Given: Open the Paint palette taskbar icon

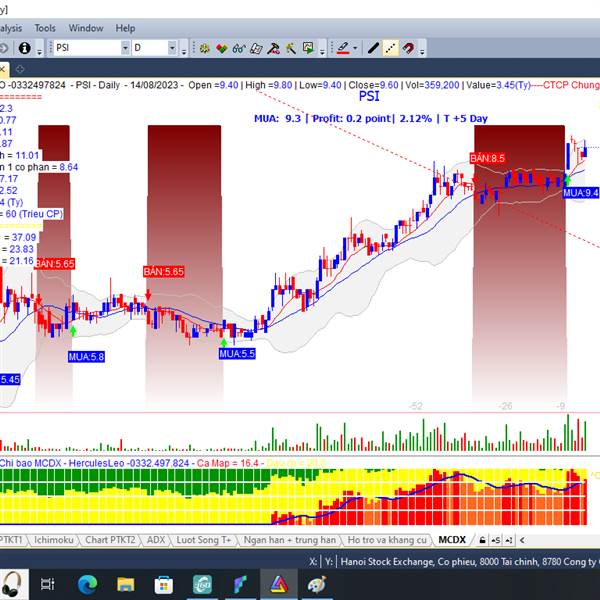Looking at the screenshot, I should tap(317, 585).
